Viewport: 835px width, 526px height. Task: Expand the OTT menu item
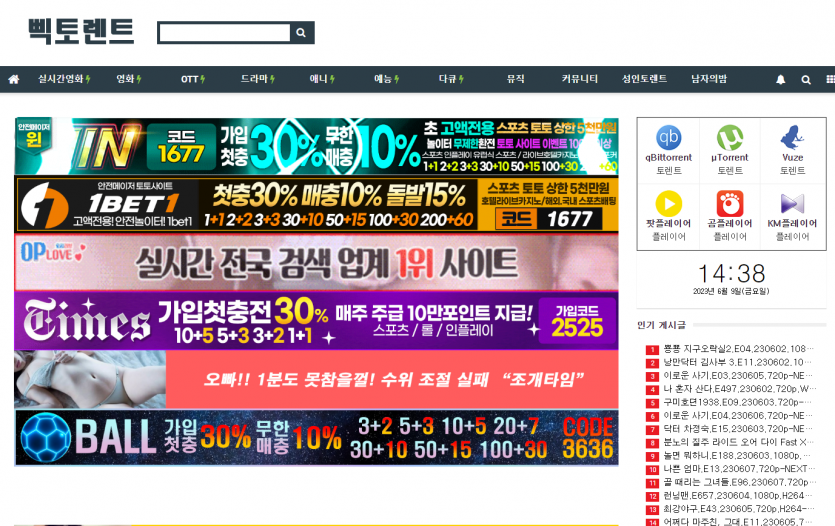[192, 79]
